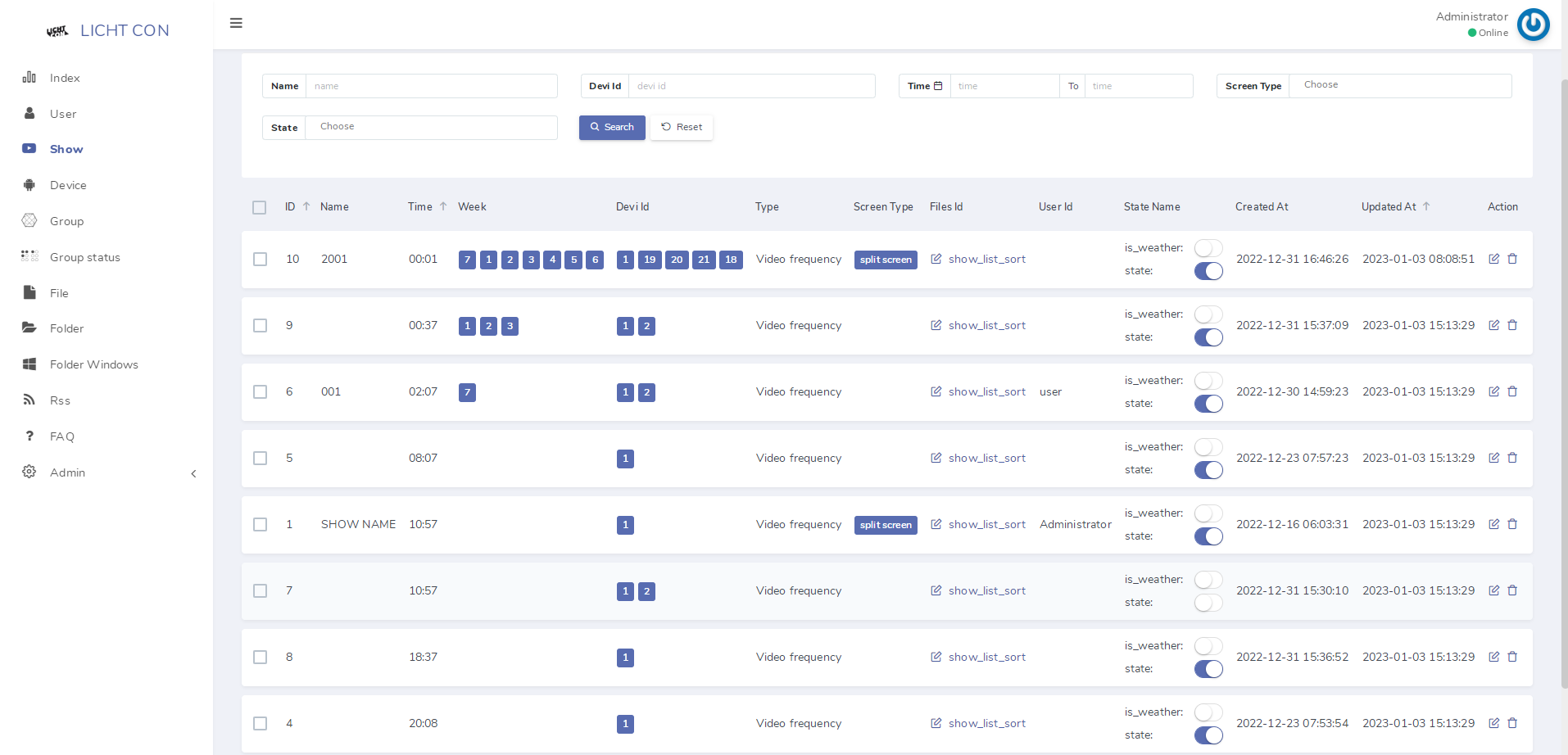
Task: Sort by Time column arrow
Action: [x=443, y=206]
